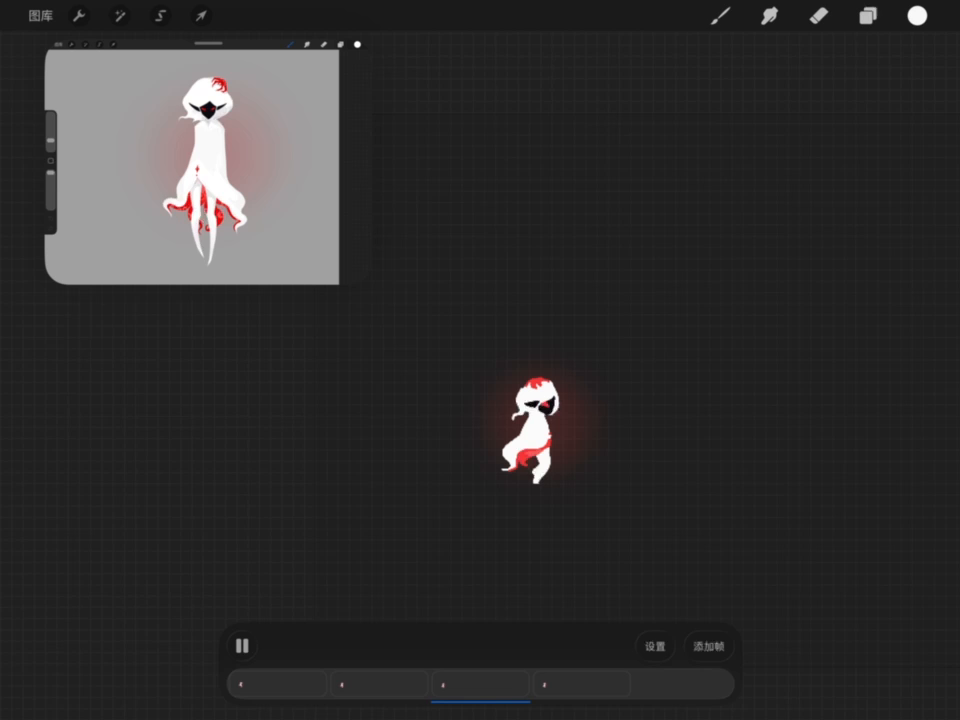
Task: Select the fourth frame in timeline
Action: coord(581,685)
